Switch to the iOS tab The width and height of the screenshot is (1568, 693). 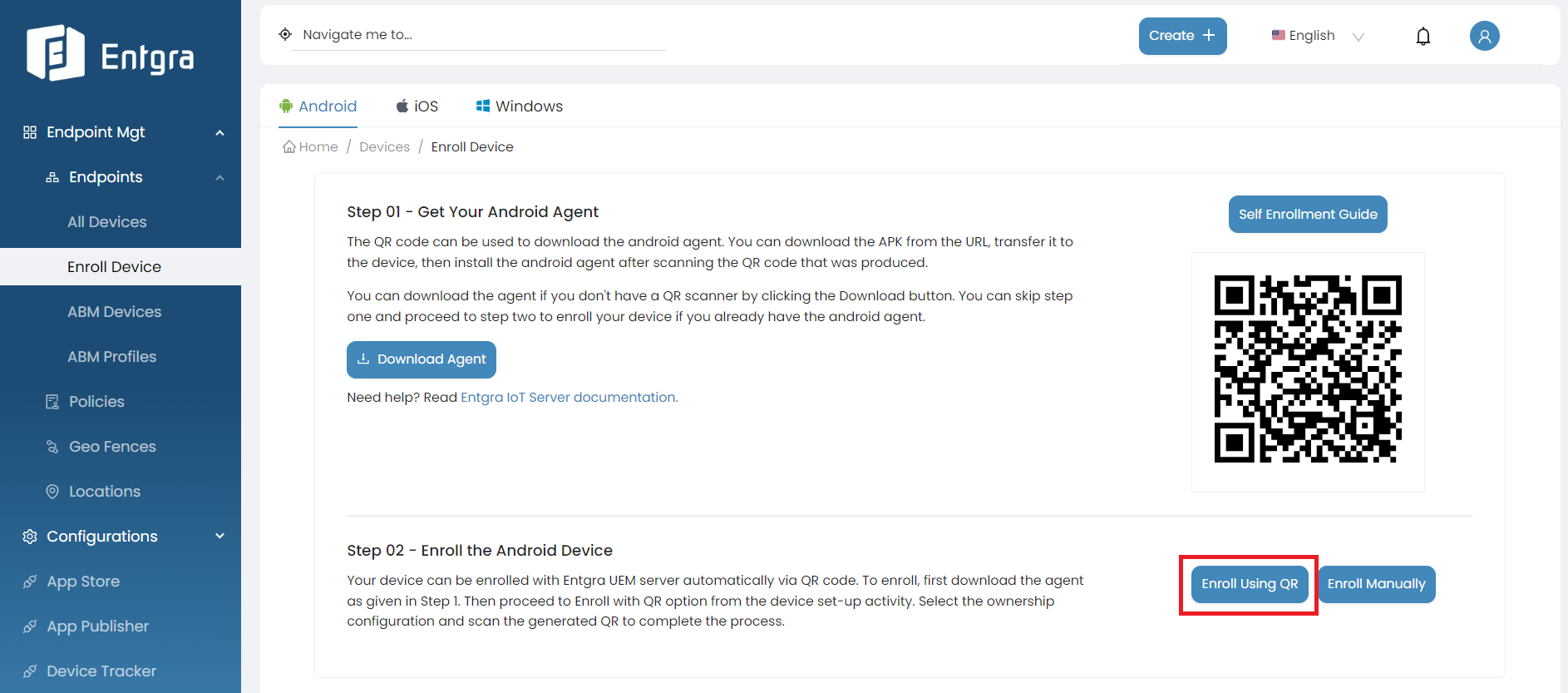point(417,106)
